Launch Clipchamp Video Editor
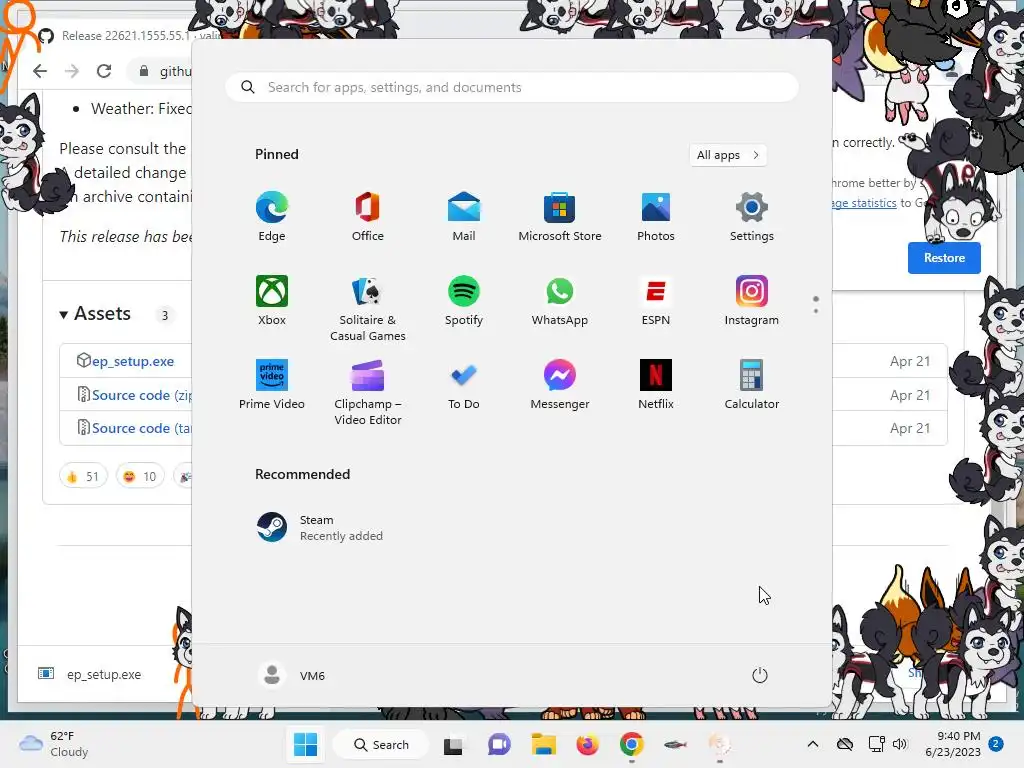 point(368,392)
